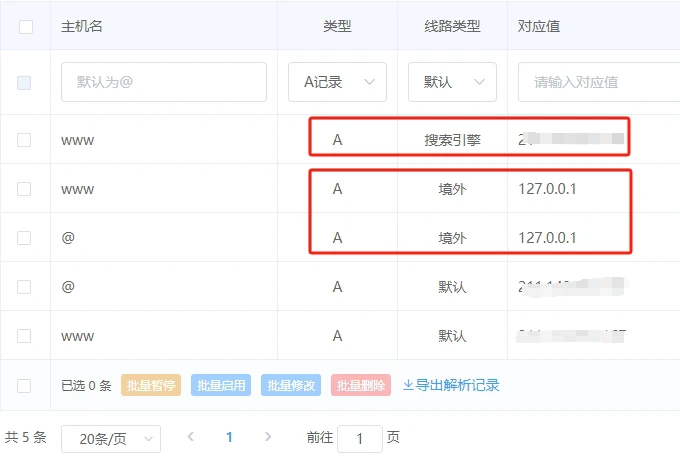680x460 pixels.
Task: Click the 导出解析记录 link
Action: pos(457,385)
